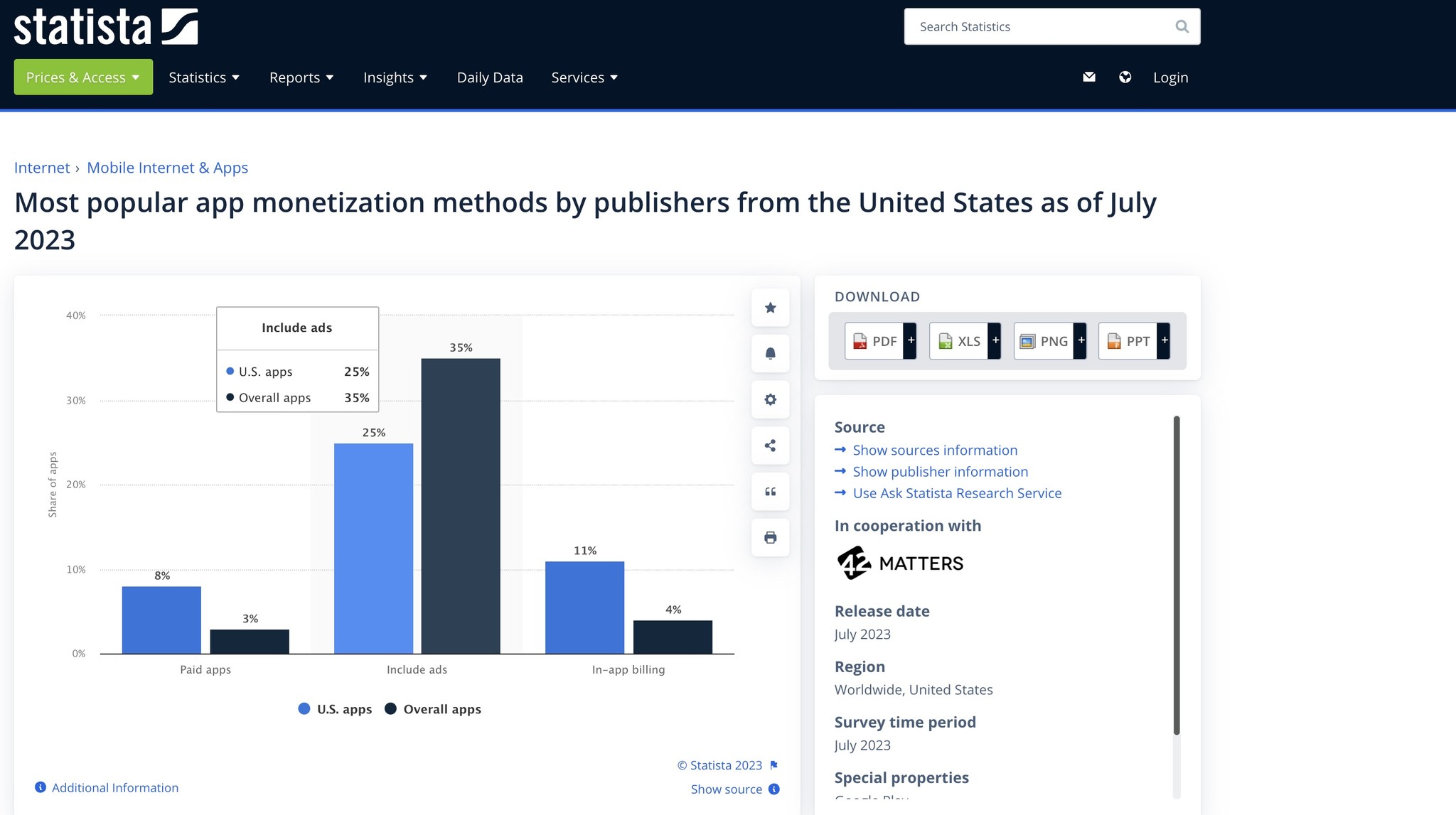The image size is (1456, 815).
Task: Click the flag icon near Statista 2023 copyright
Action: point(773,765)
